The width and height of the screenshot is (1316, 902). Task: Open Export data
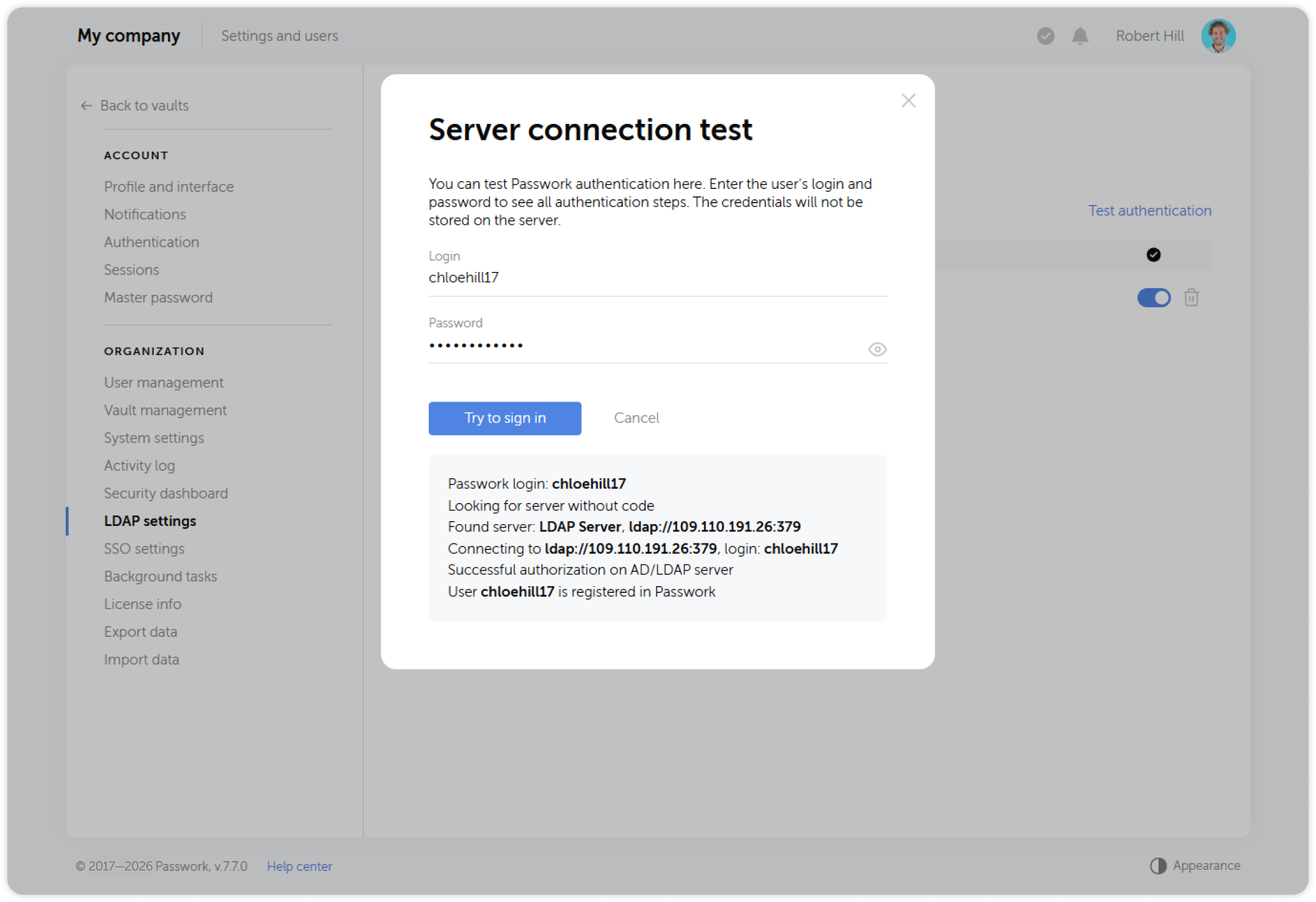tap(141, 632)
